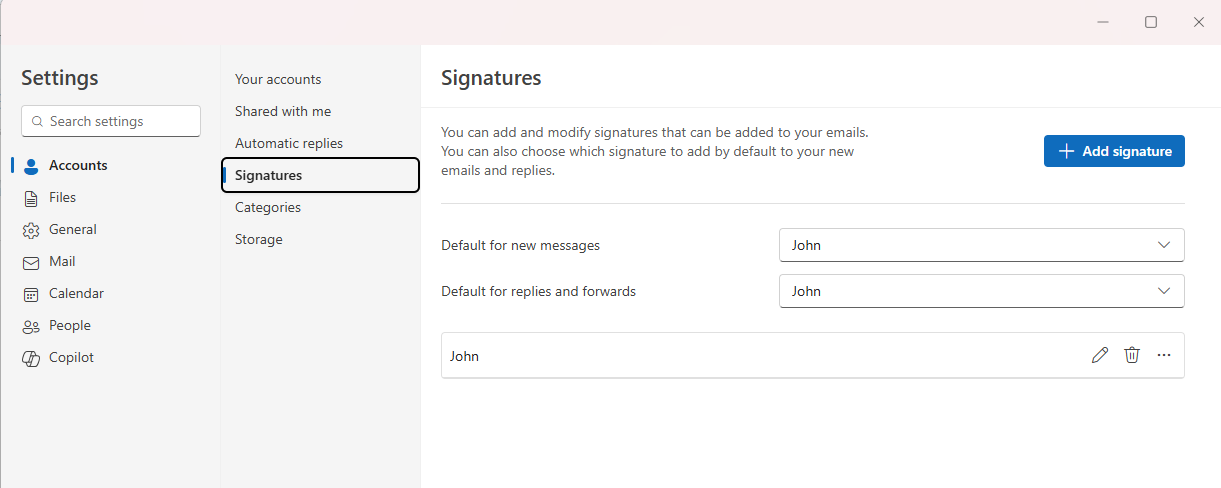Open Your accounts settings page

click(278, 79)
